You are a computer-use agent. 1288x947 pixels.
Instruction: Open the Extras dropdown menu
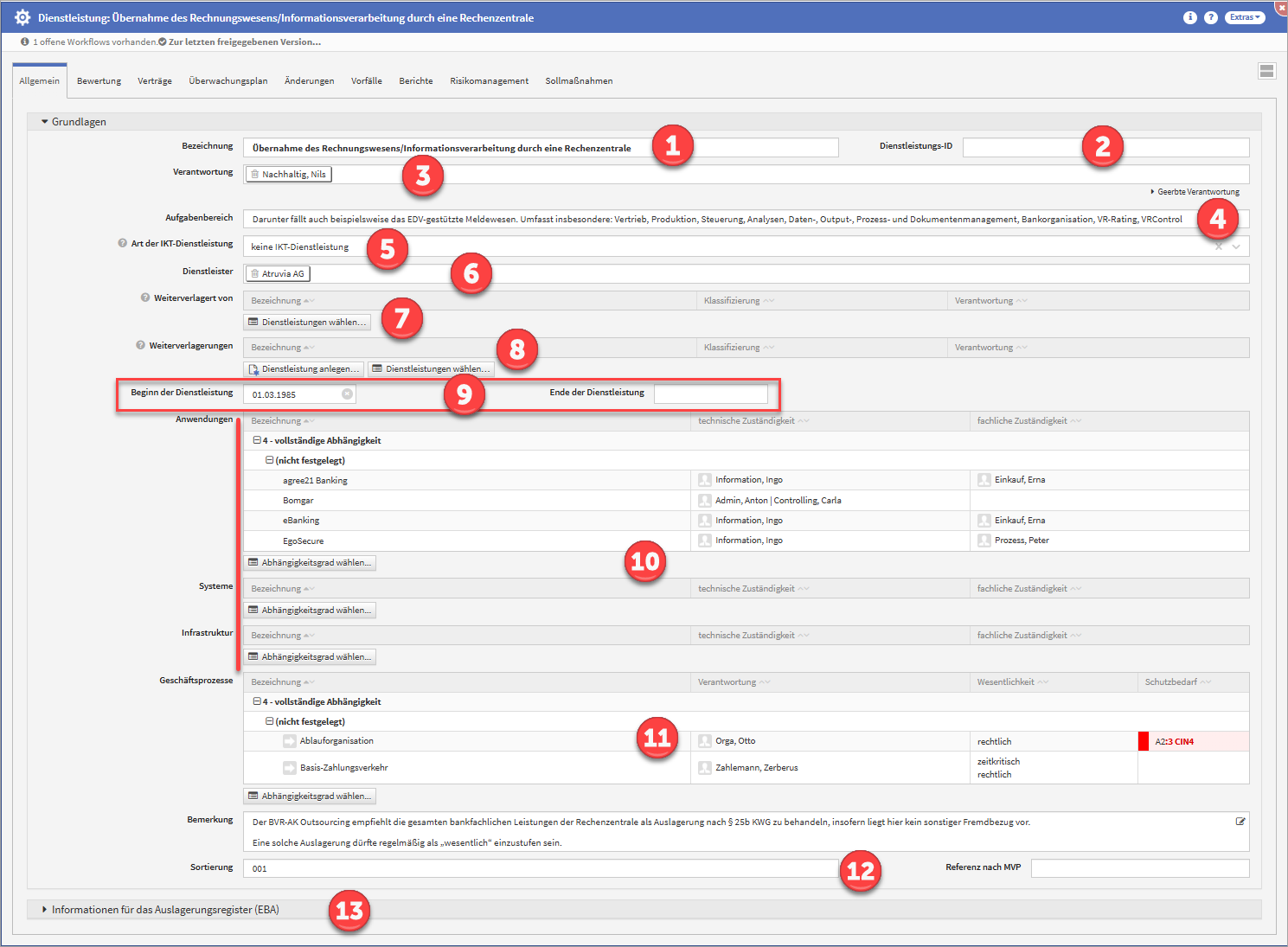1245,17
